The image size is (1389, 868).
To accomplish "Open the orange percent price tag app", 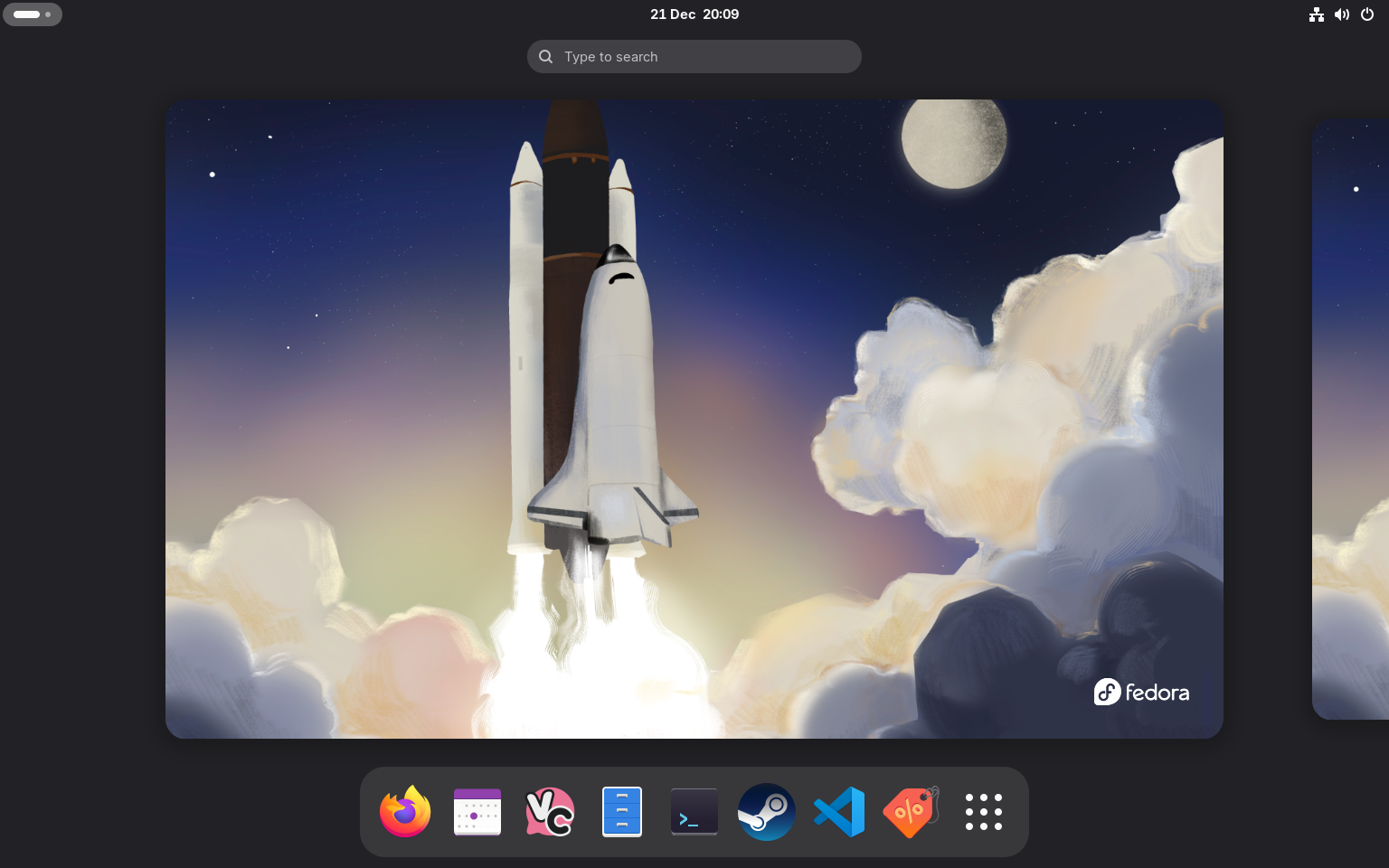I will pyautogui.click(x=912, y=812).
